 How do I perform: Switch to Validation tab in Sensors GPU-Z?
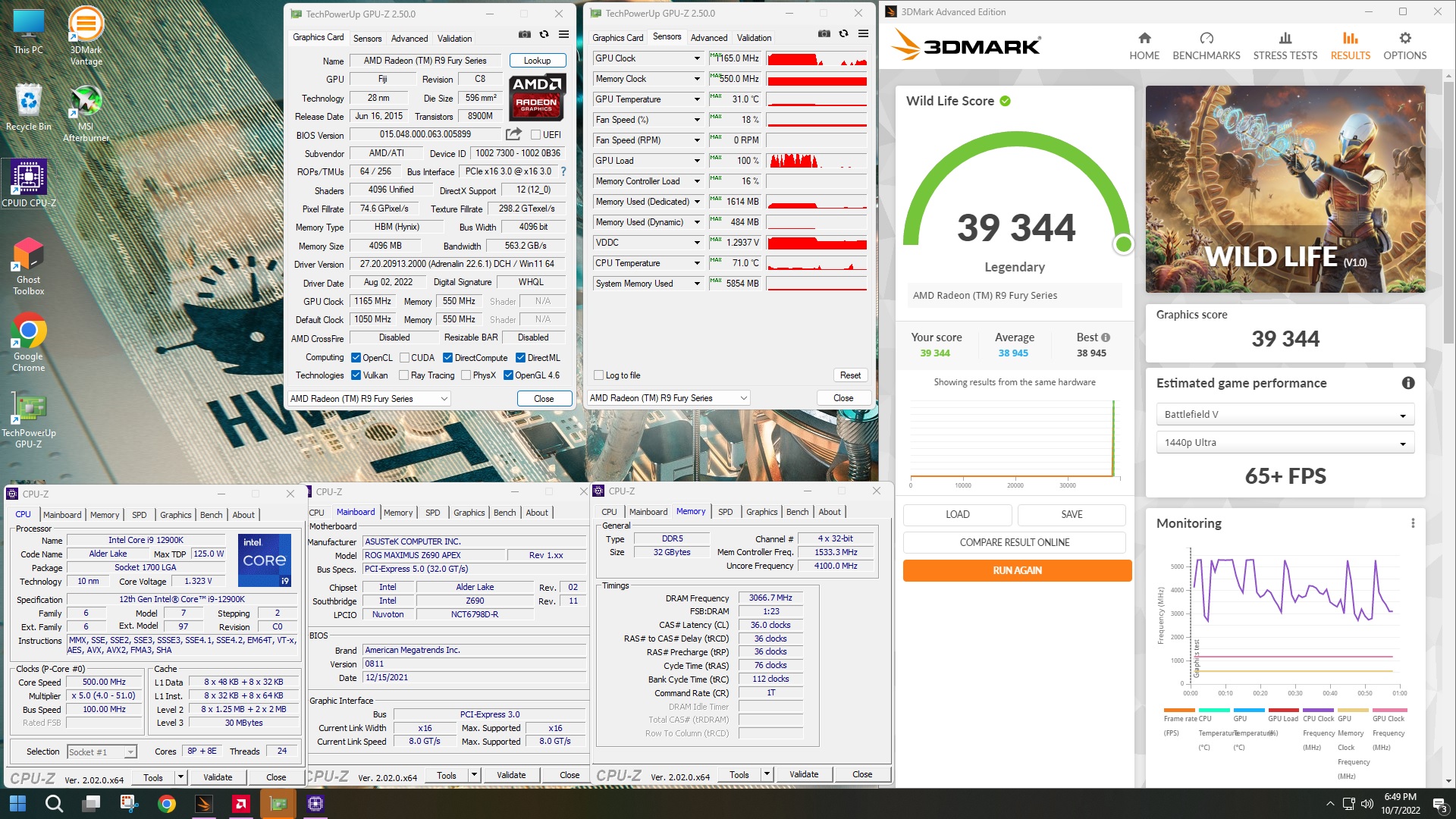754,38
